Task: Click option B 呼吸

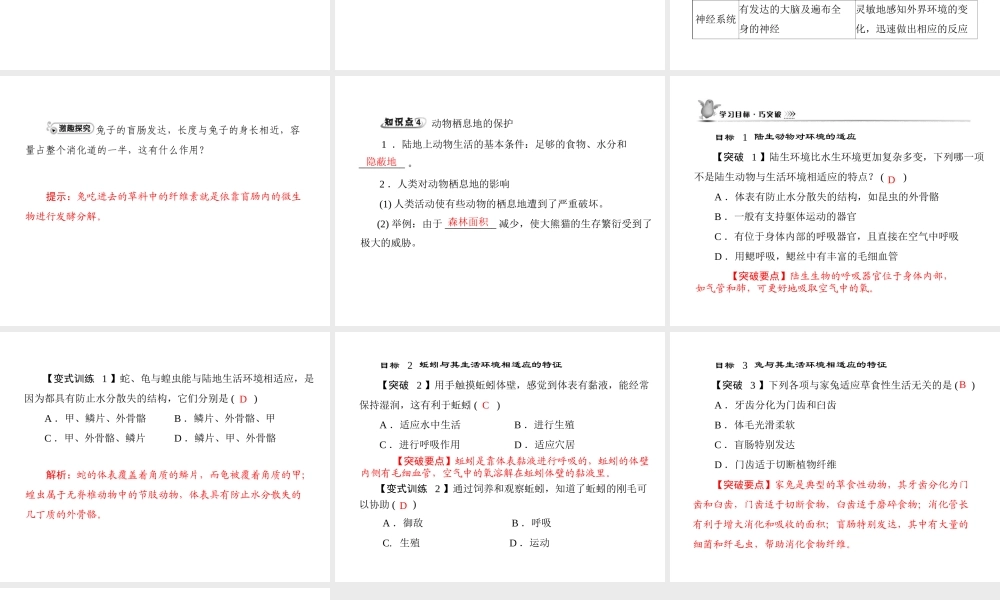Action: pyautogui.click(x=531, y=523)
